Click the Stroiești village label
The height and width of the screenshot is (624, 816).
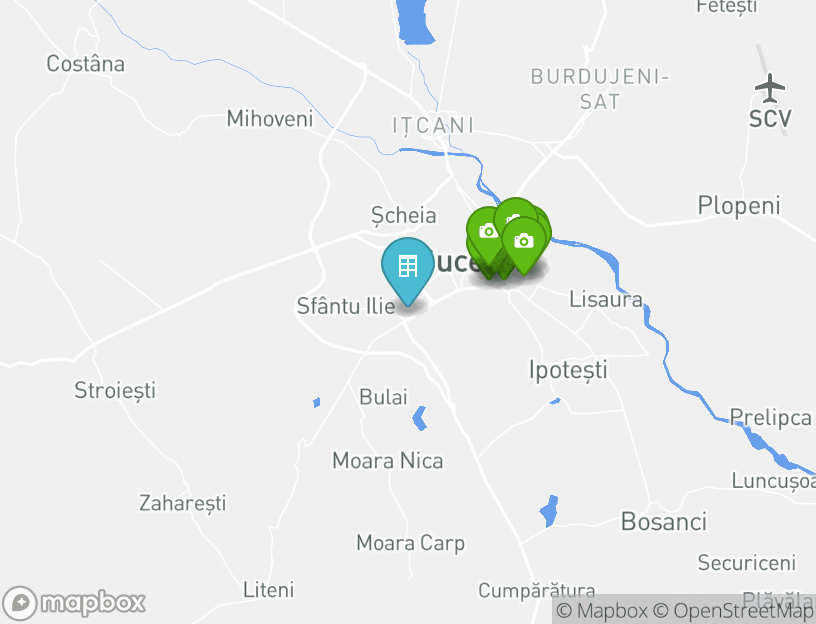click(115, 390)
